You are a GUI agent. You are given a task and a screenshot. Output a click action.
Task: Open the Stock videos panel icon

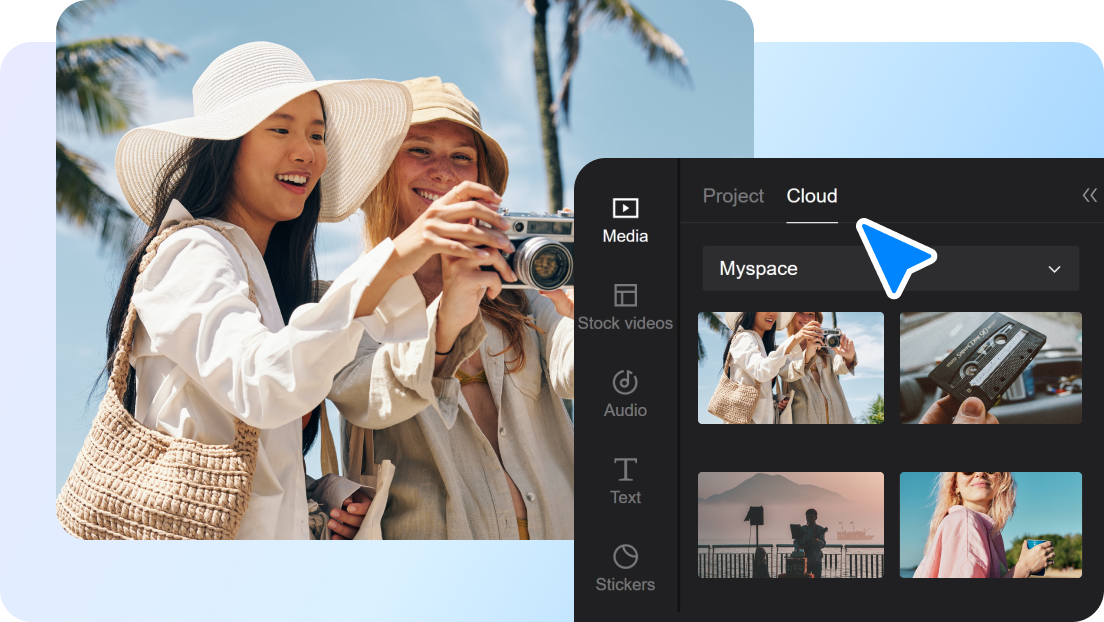(625, 295)
